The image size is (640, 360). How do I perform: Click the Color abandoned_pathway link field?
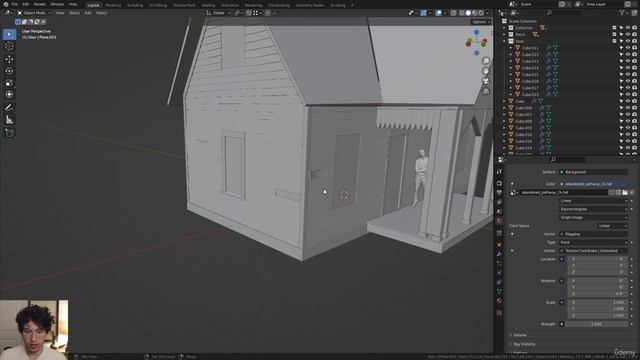[x=593, y=184]
